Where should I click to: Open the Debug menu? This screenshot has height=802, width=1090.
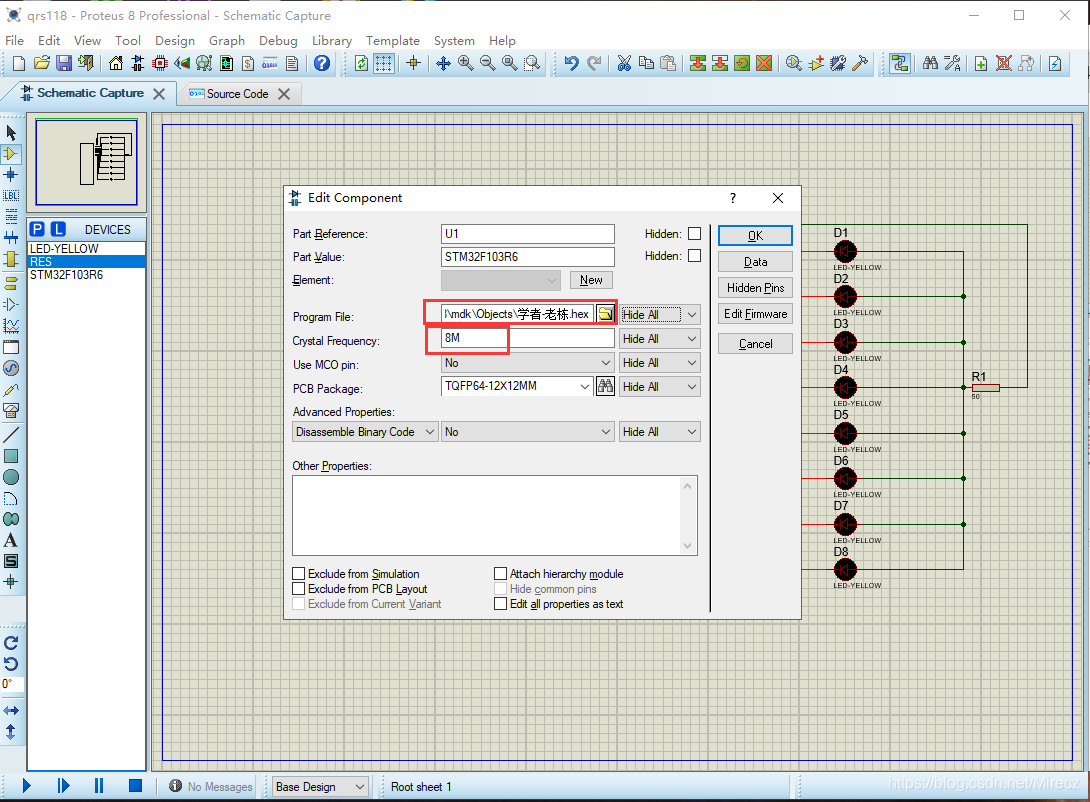pyautogui.click(x=278, y=40)
